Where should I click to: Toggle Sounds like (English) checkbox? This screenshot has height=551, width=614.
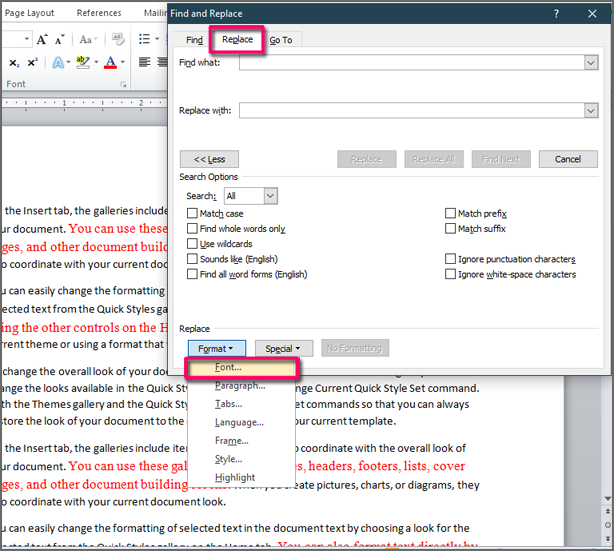(x=192, y=259)
